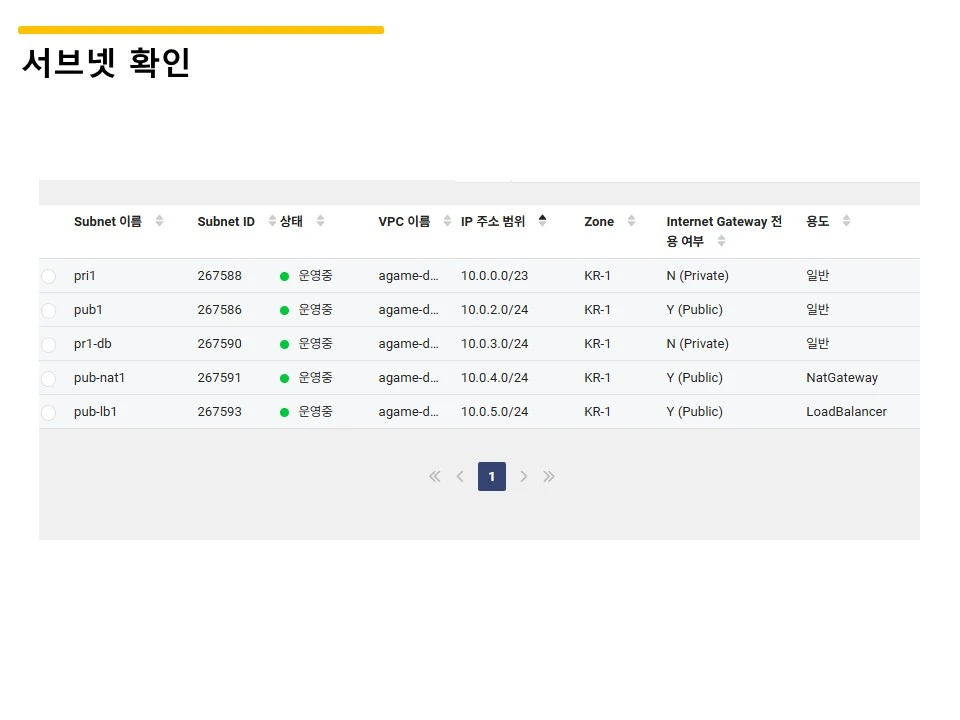Select the pub-nat1 subnet row

click(x=48, y=377)
